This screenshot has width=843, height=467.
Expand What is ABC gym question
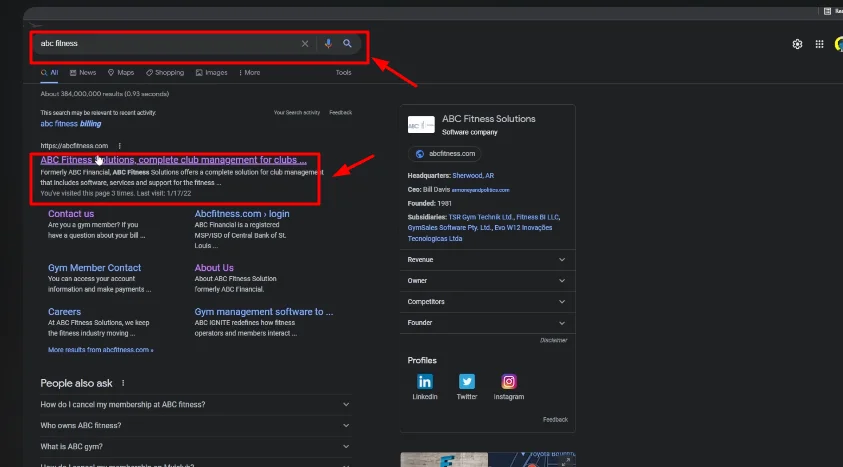(195, 447)
